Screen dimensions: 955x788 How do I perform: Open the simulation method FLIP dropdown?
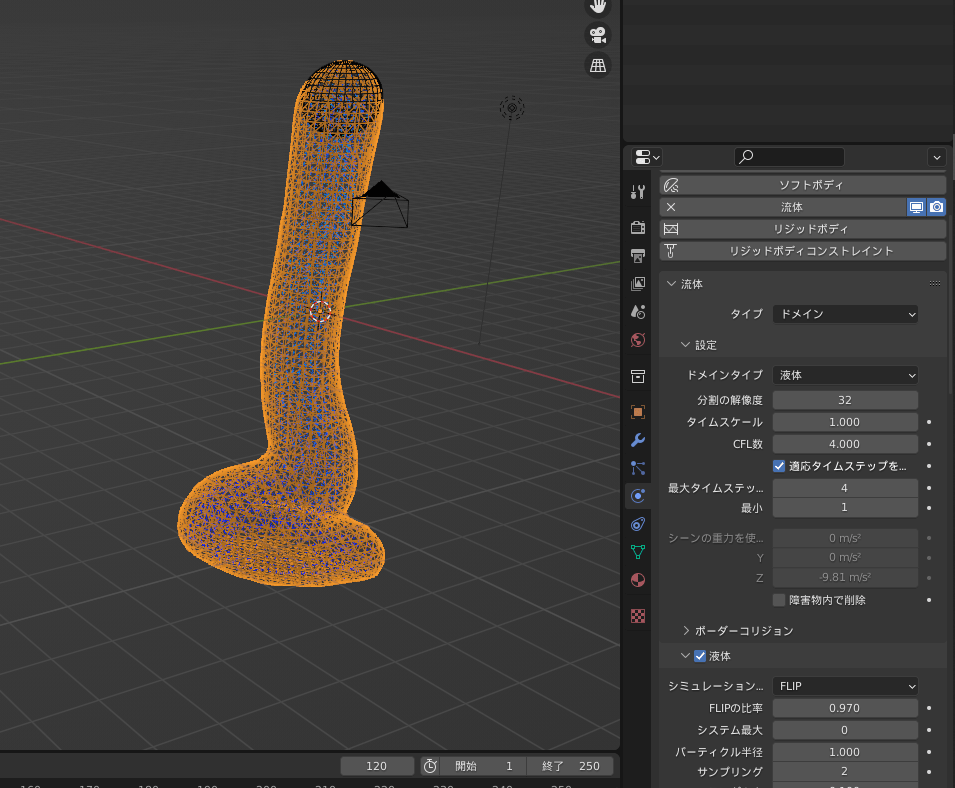(845, 687)
